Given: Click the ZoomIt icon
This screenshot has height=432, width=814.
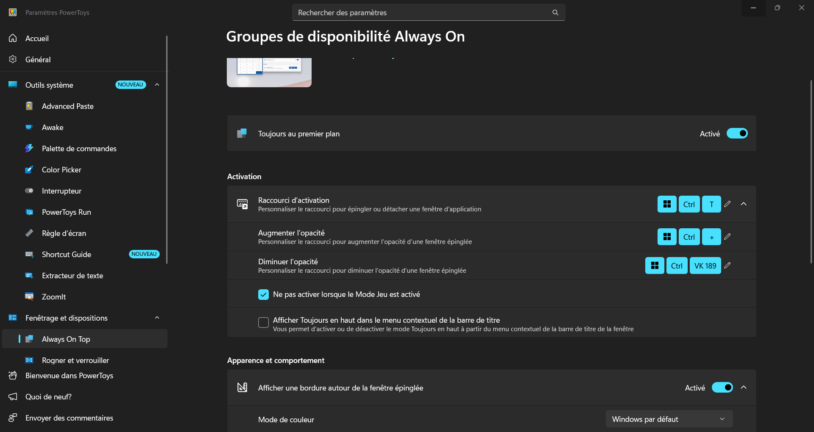Looking at the screenshot, I should coord(30,296).
